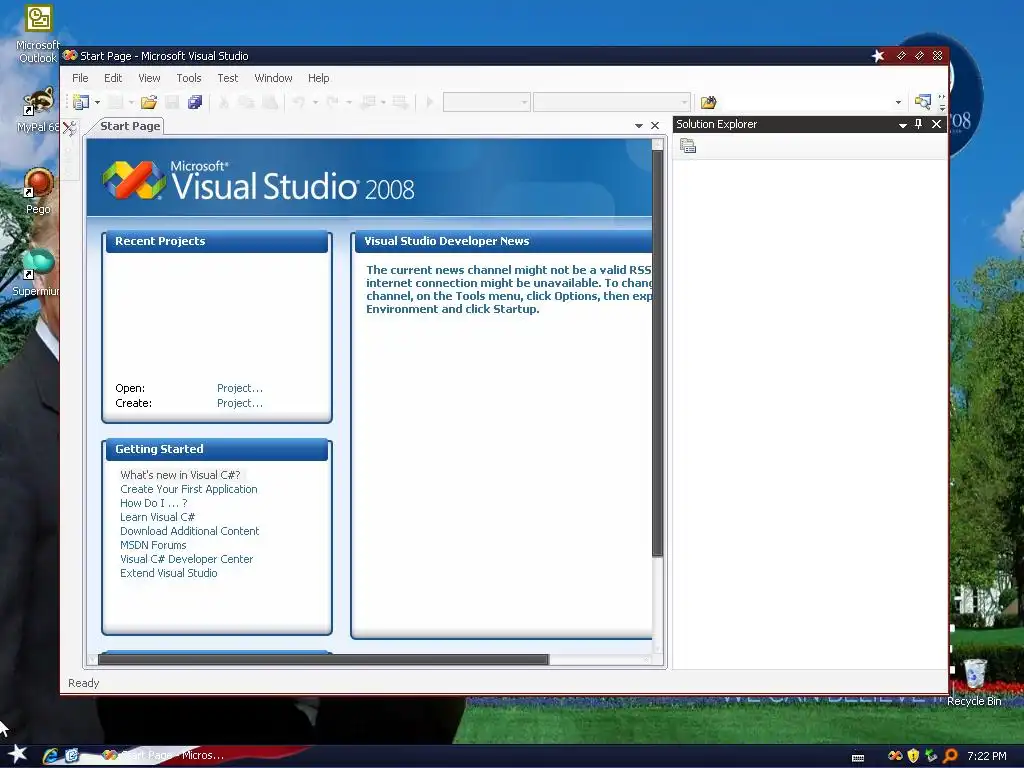Open the File menu
The image size is (1024, 768).
point(80,78)
